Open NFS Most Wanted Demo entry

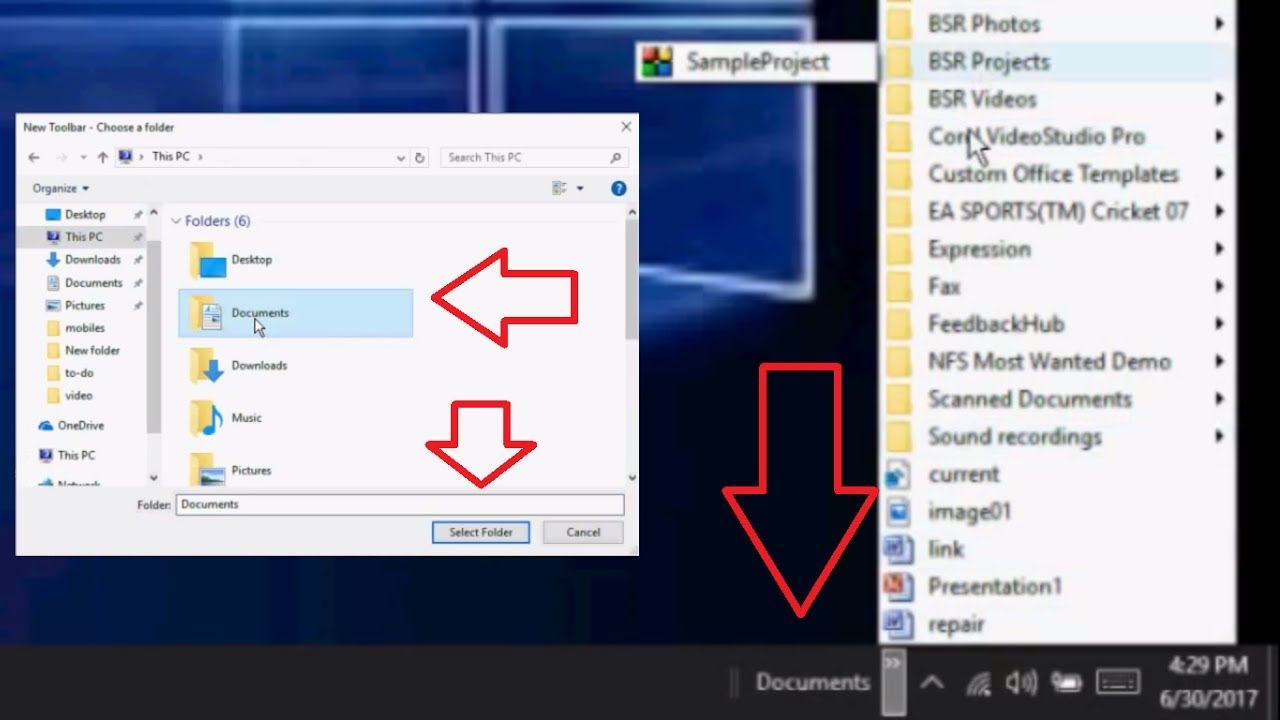[1056, 362]
